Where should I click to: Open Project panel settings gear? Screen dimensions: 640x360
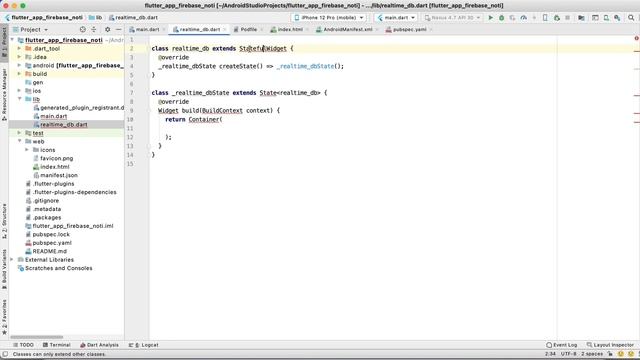[107, 29]
